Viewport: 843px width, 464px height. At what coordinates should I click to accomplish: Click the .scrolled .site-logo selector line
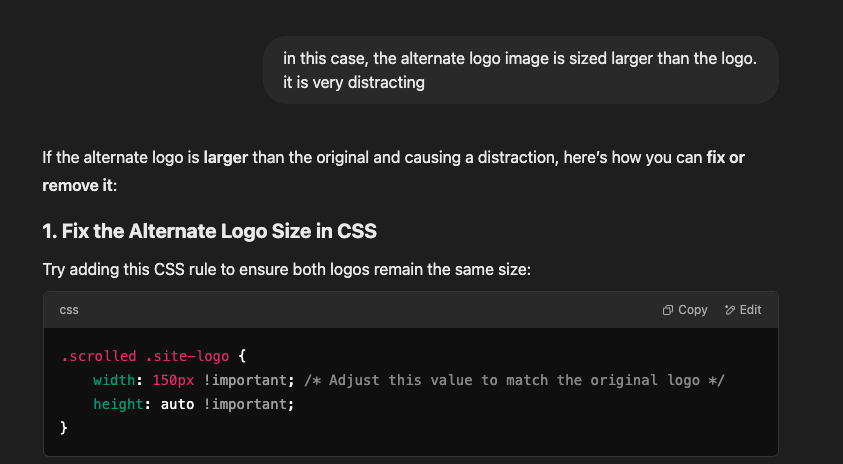[146, 356]
